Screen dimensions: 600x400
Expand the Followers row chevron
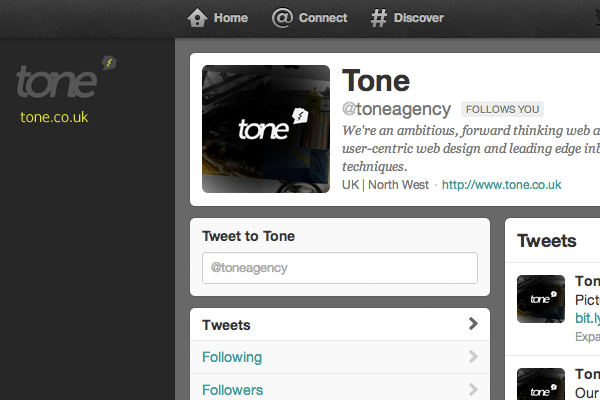[x=473, y=390]
